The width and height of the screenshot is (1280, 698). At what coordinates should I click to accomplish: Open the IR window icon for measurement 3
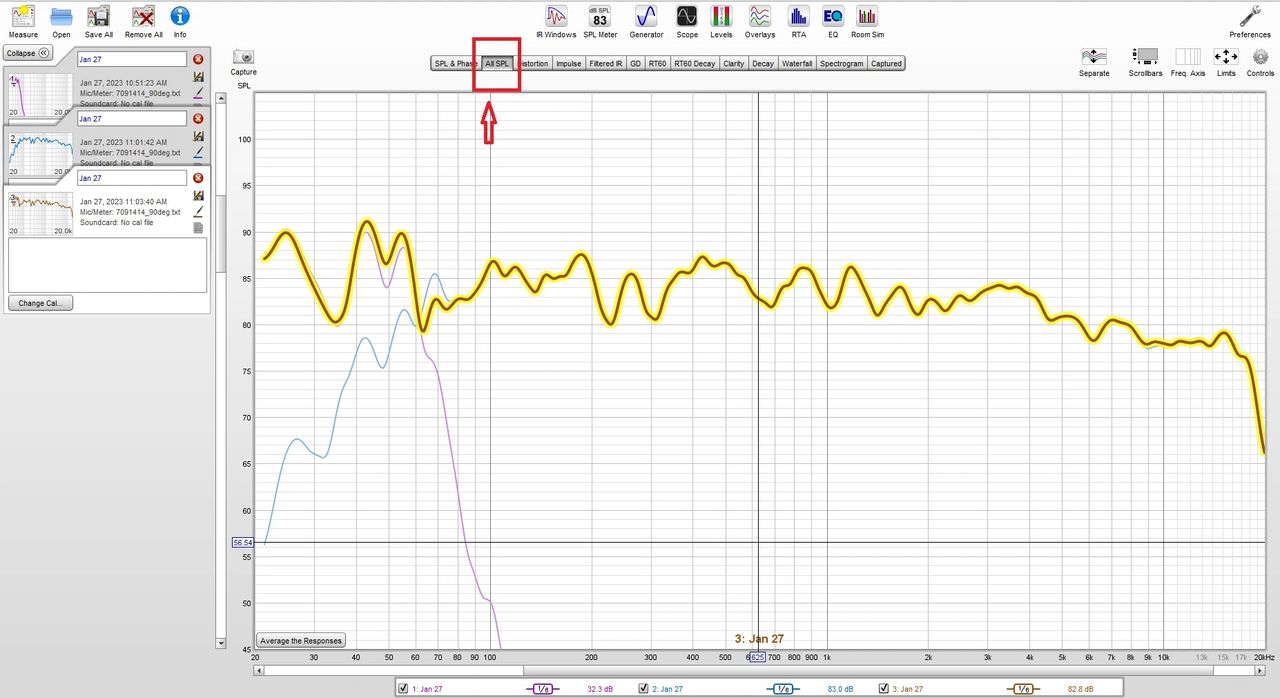coord(198,195)
